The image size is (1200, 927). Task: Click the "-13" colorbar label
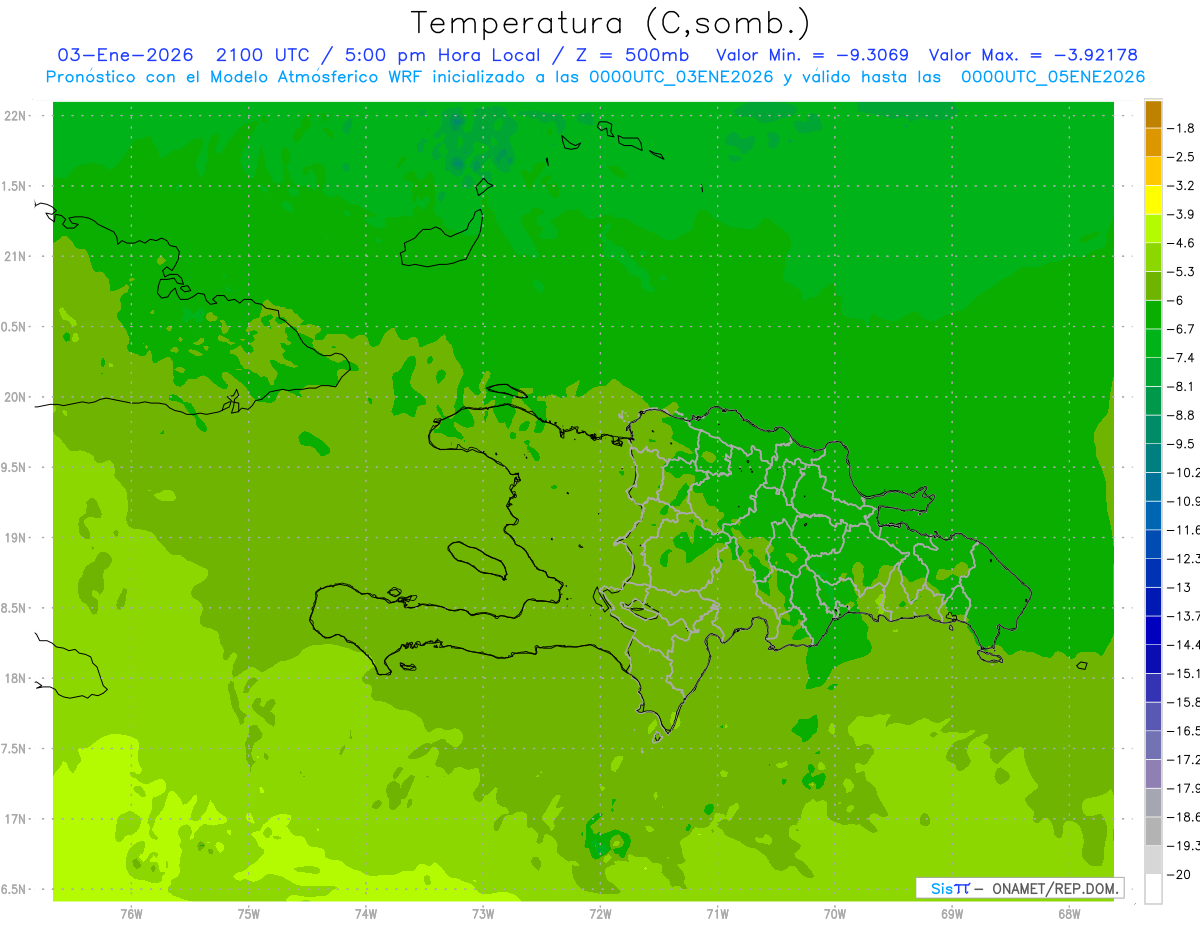coord(1179,587)
